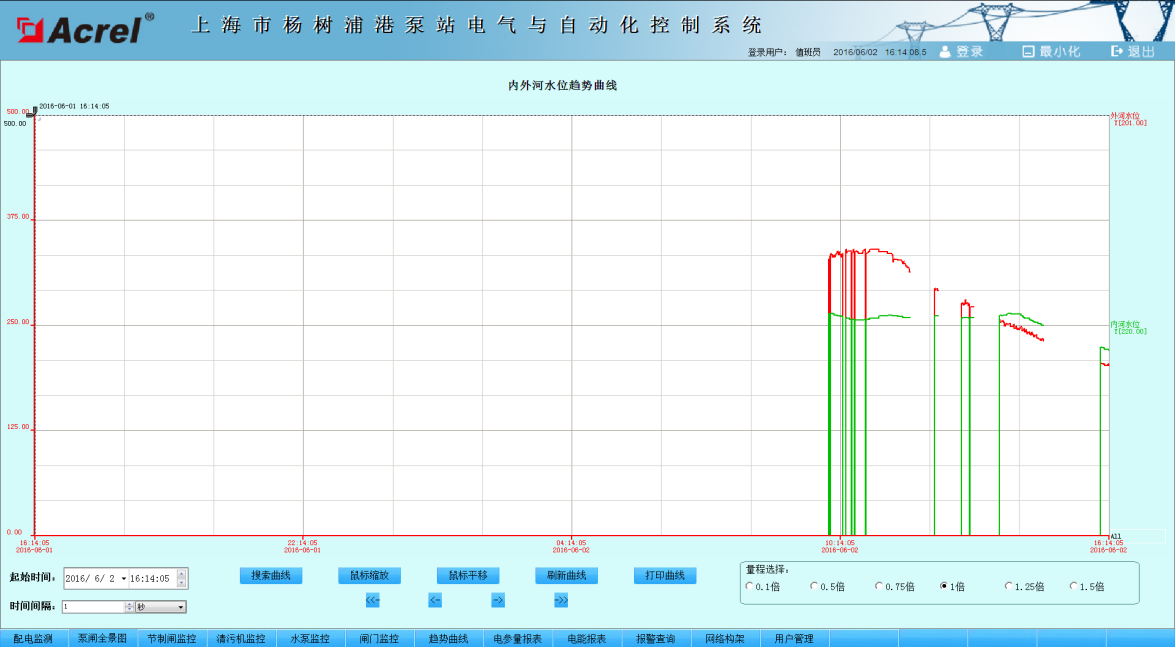Click the 时间间隔 interval input field
This screenshot has width=1175, height=647.
tap(93, 607)
